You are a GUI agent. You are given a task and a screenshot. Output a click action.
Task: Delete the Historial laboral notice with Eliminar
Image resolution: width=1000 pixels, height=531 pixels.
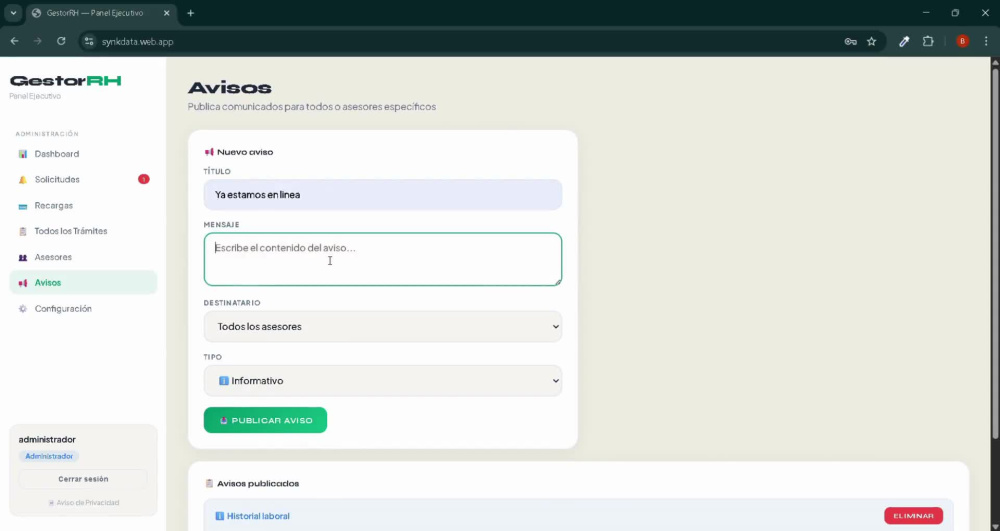(913, 516)
